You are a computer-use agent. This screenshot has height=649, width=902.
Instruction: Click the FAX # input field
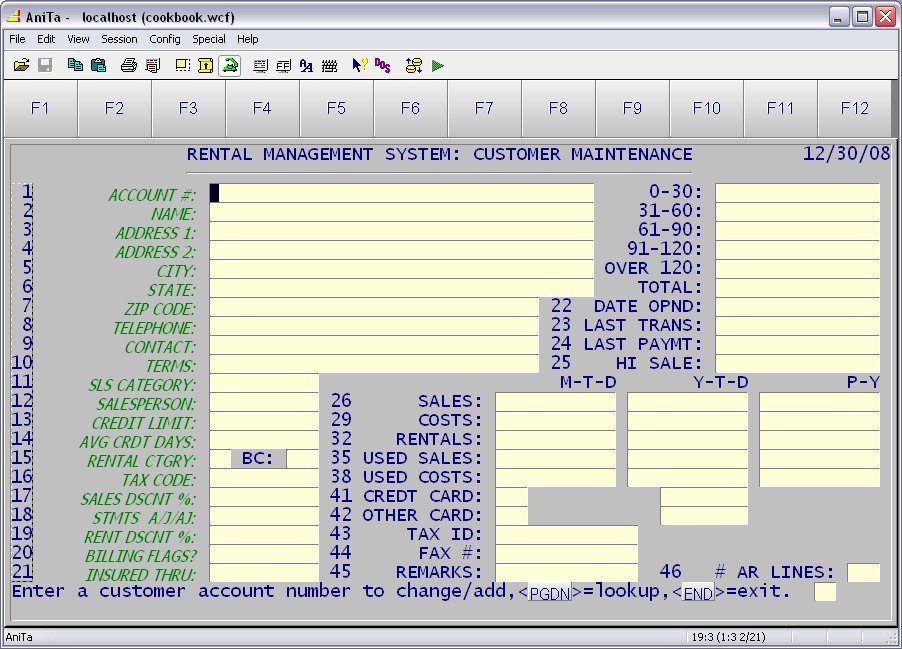567,554
